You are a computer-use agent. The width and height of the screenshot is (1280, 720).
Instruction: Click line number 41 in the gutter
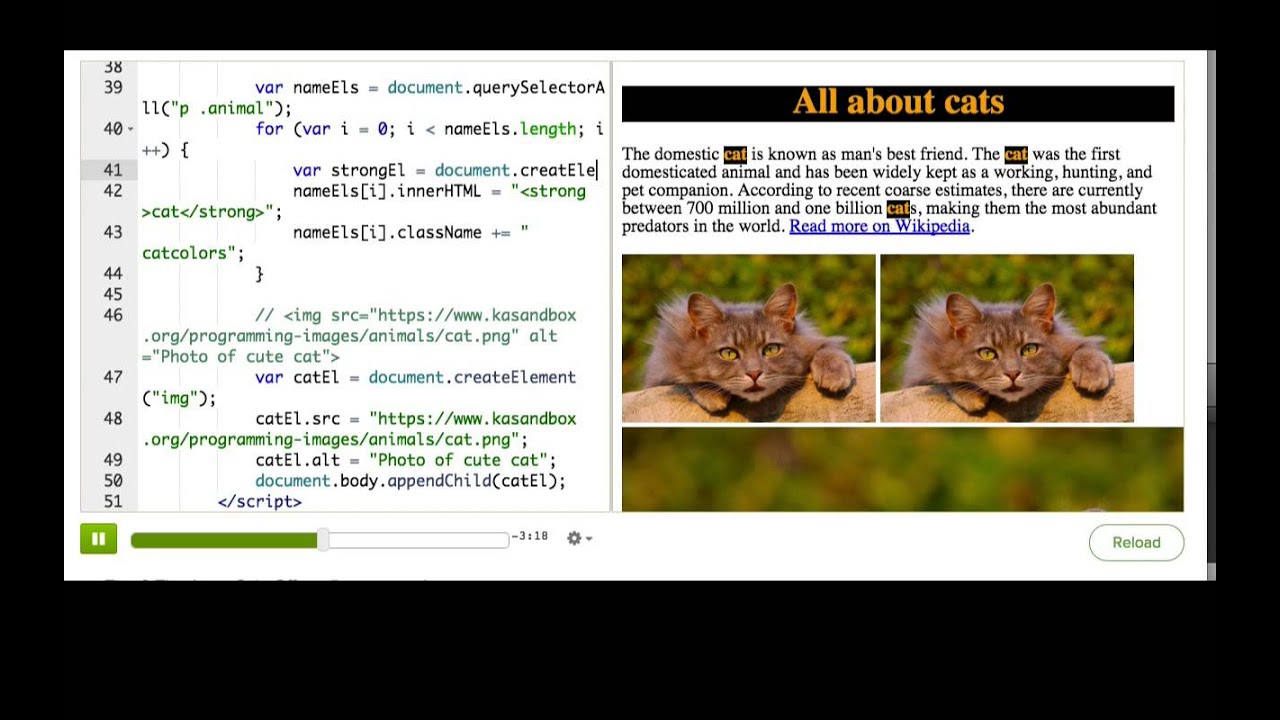click(112, 170)
